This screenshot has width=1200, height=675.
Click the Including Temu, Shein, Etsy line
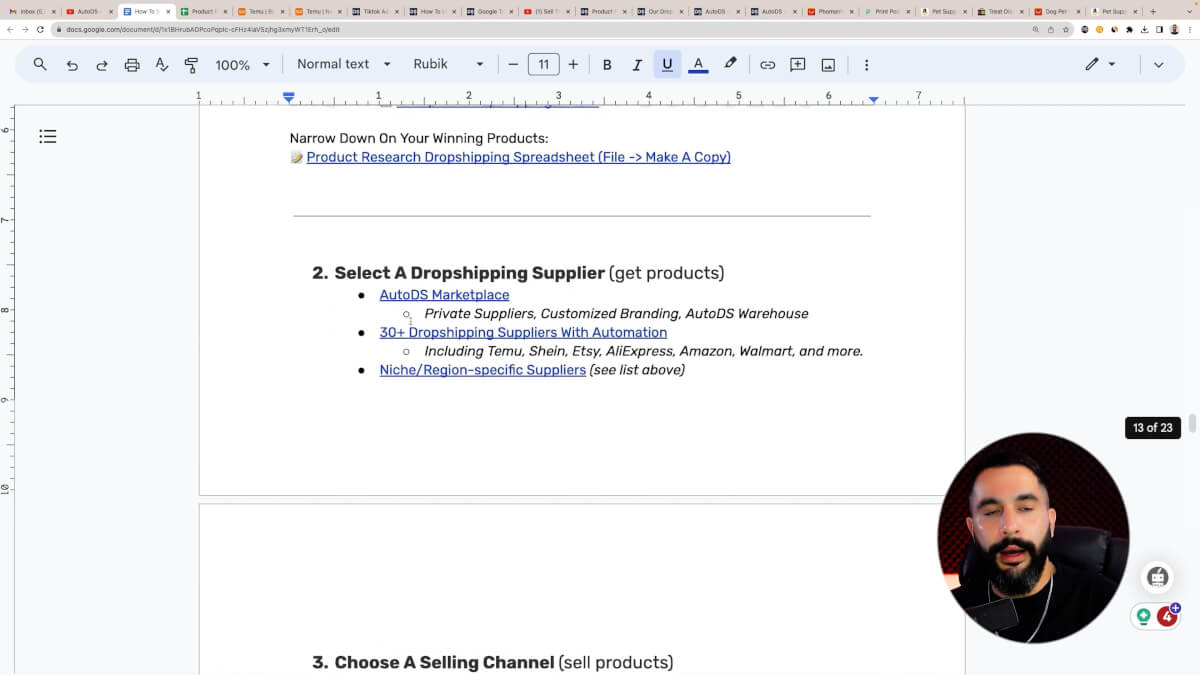(x=643, y=351)
